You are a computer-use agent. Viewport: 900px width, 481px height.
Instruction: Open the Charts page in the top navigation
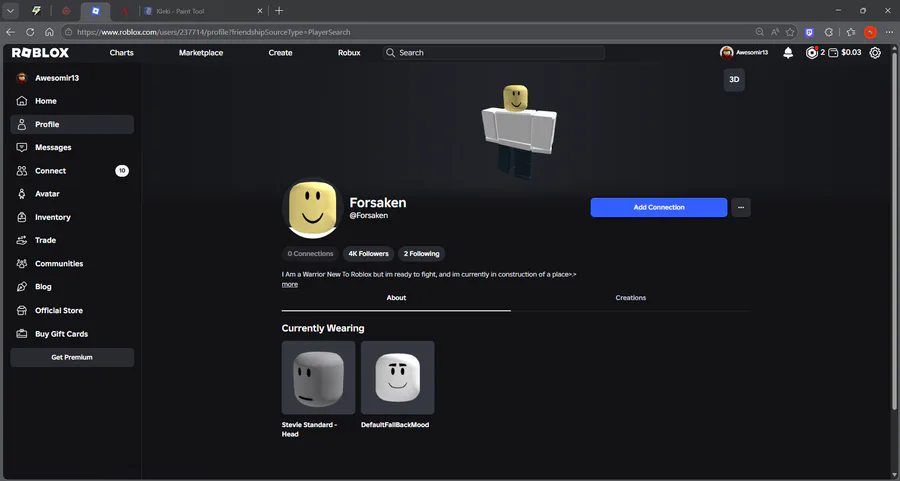[122, 53]
